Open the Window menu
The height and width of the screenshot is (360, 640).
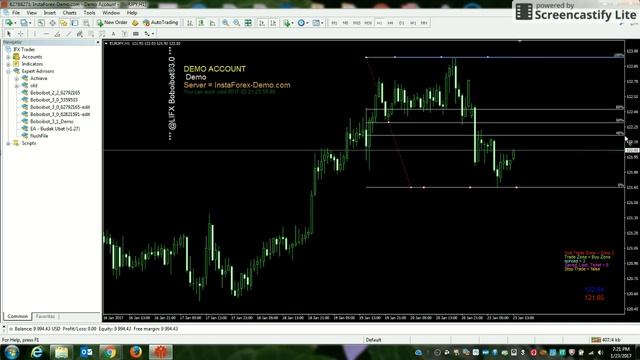[x=111, y=13]
